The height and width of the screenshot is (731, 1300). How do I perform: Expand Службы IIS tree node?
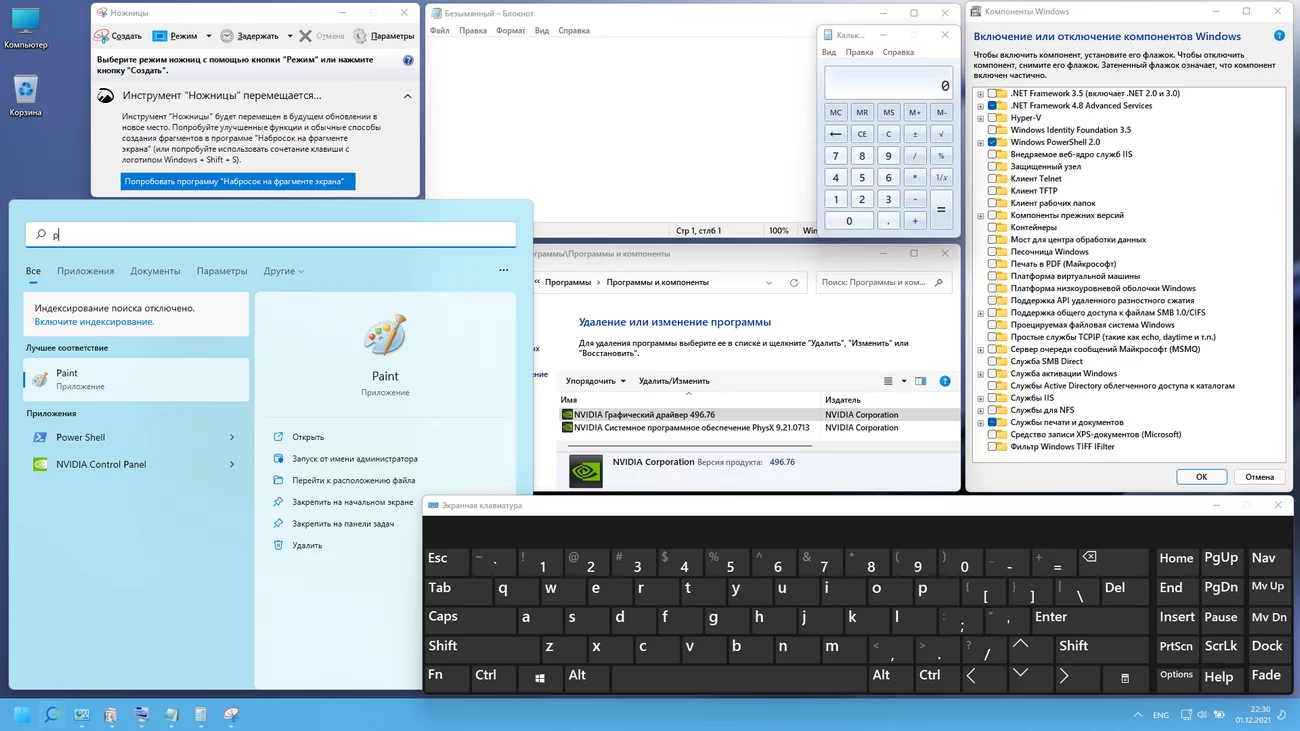point(981,398)
